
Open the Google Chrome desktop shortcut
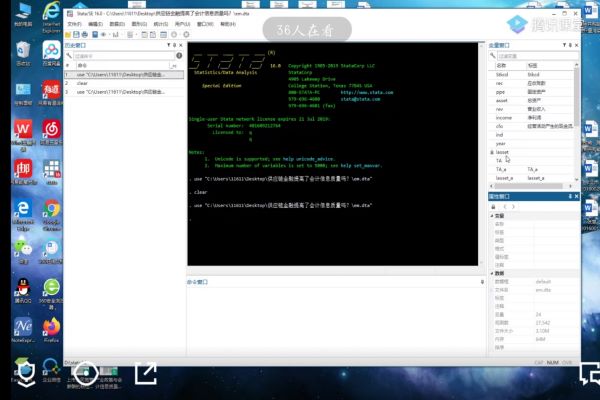coord(52,214)
